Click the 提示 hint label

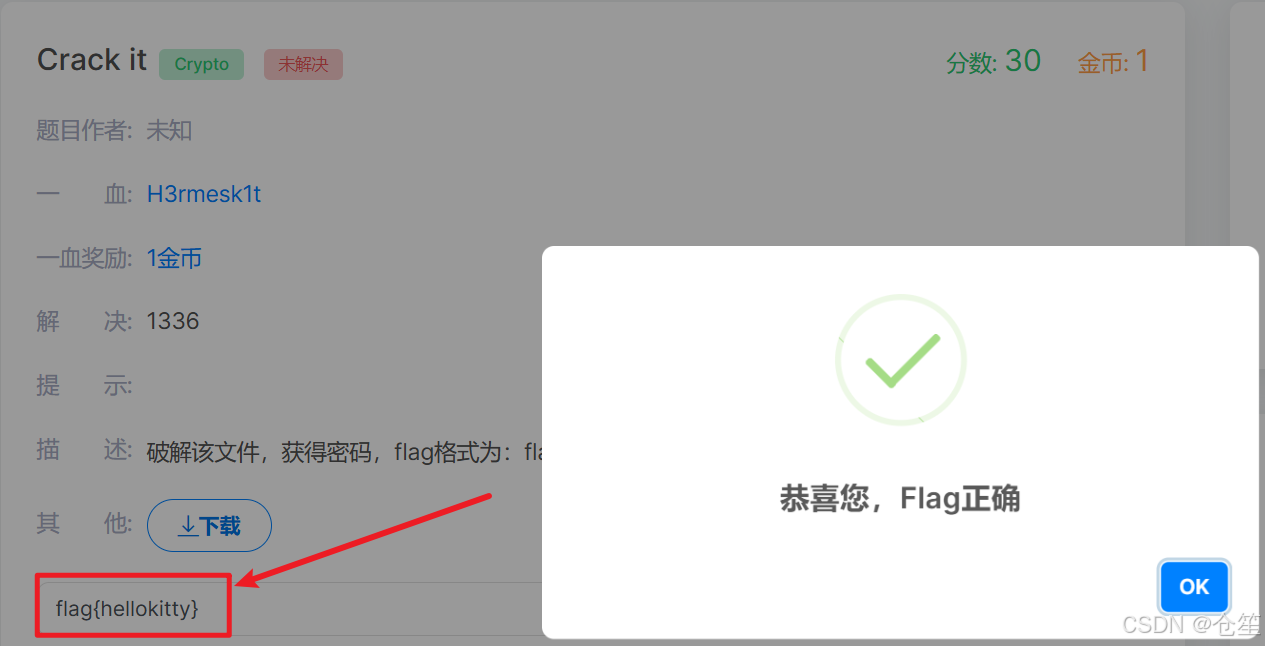click(84, 385)
